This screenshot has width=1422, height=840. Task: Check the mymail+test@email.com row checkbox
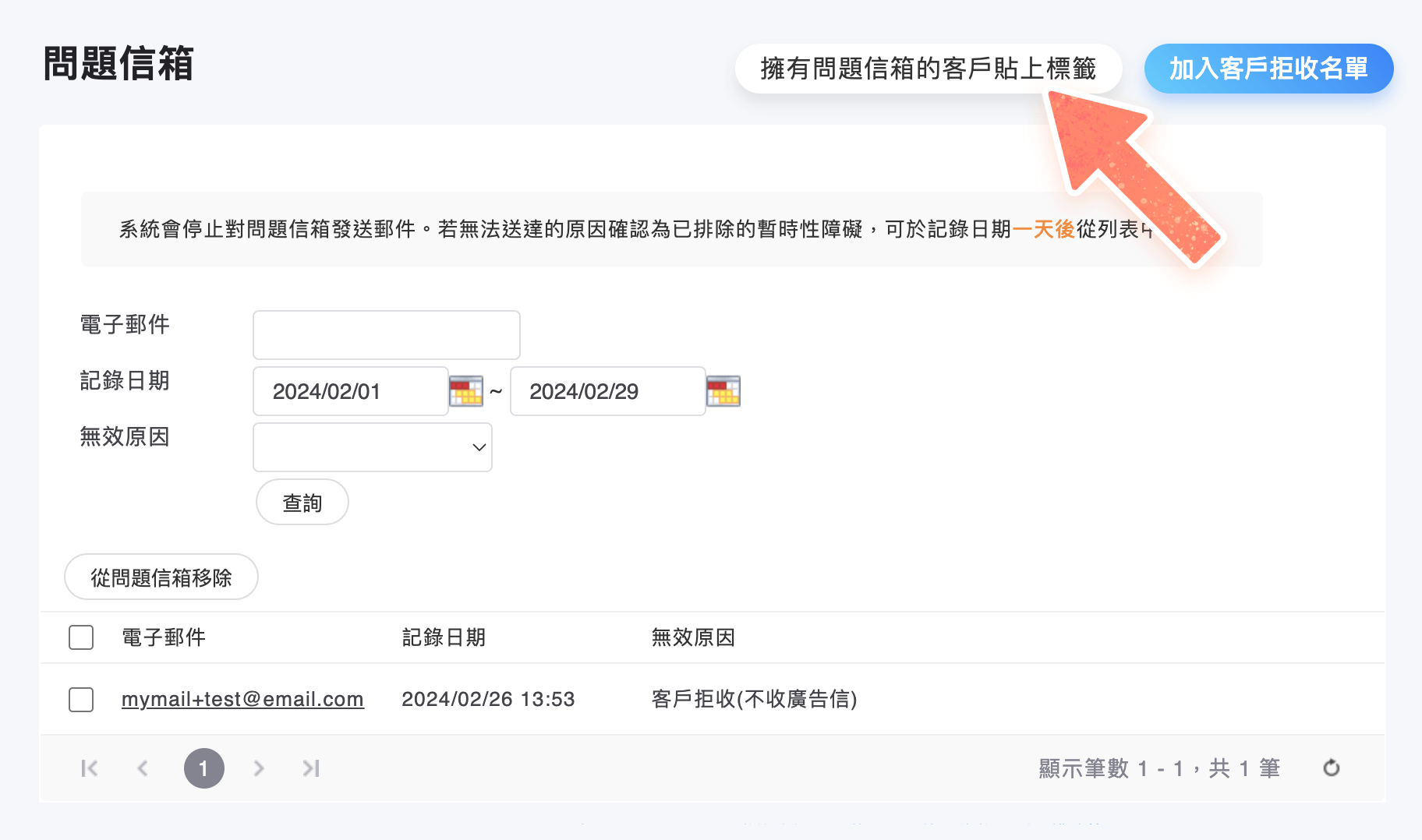81,700
